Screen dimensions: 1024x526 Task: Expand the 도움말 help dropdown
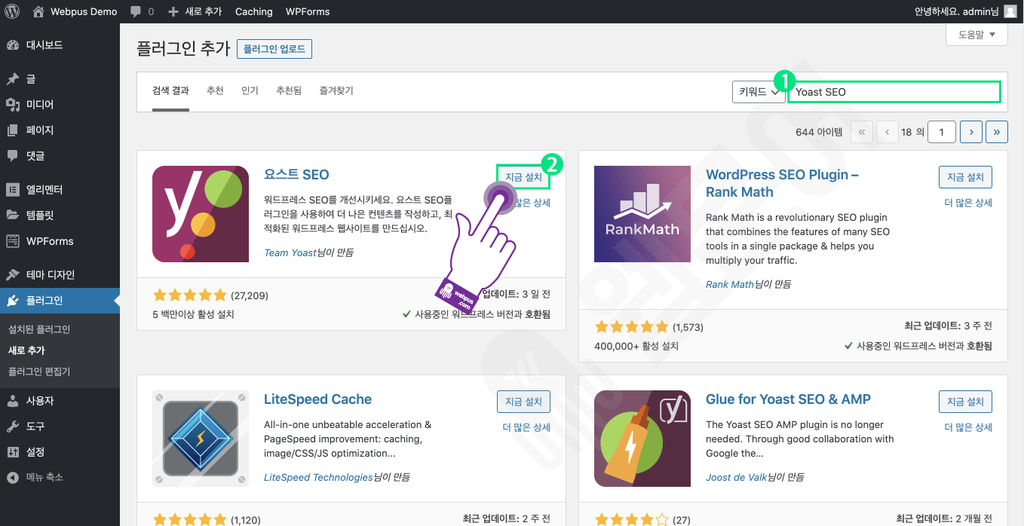coord(976,35)
